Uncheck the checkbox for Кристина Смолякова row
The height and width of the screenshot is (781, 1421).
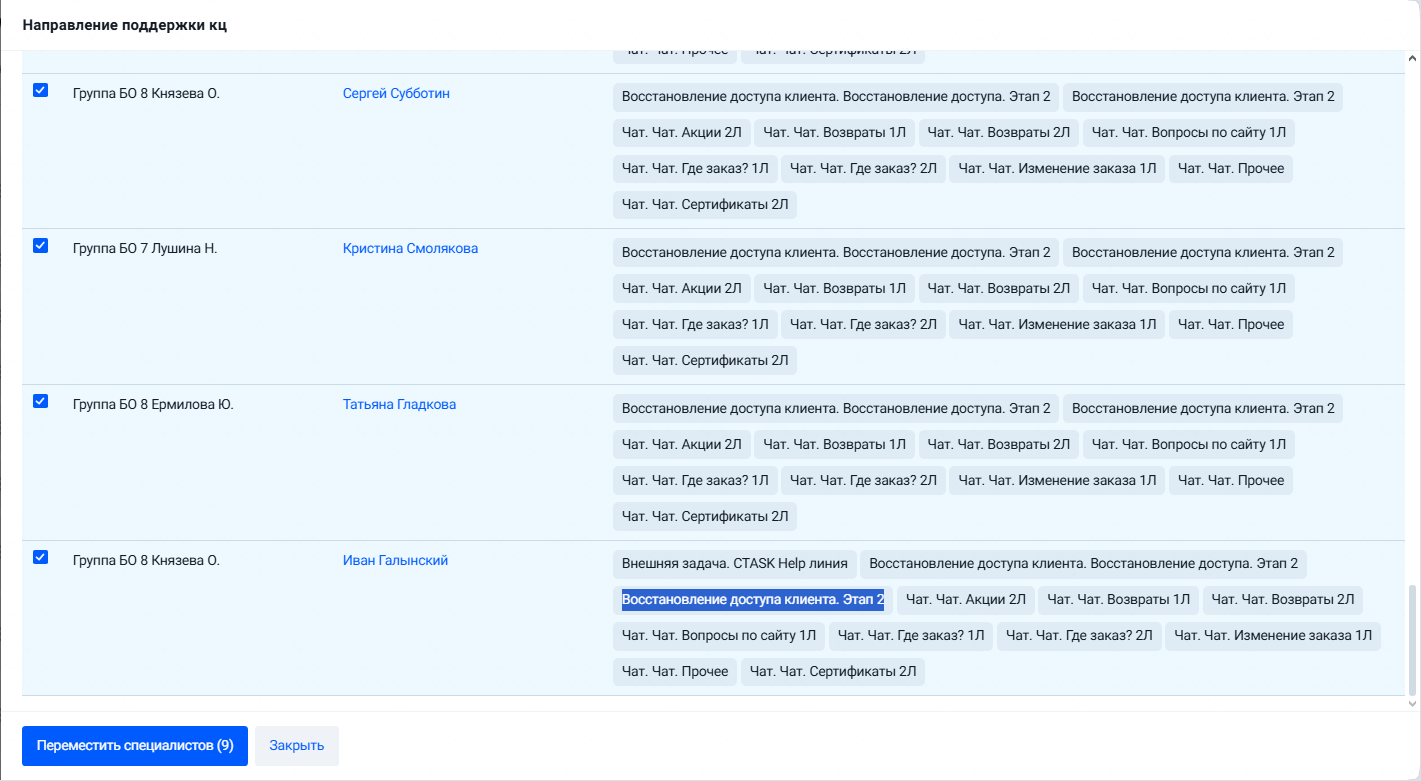coord(40,245)
